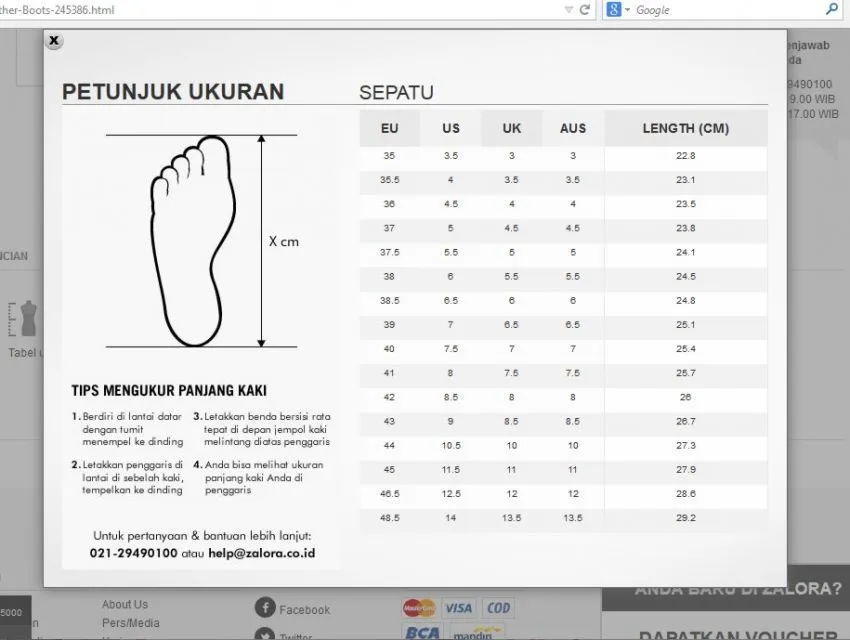Click the COD payment logo

click(x=498, y=608)
